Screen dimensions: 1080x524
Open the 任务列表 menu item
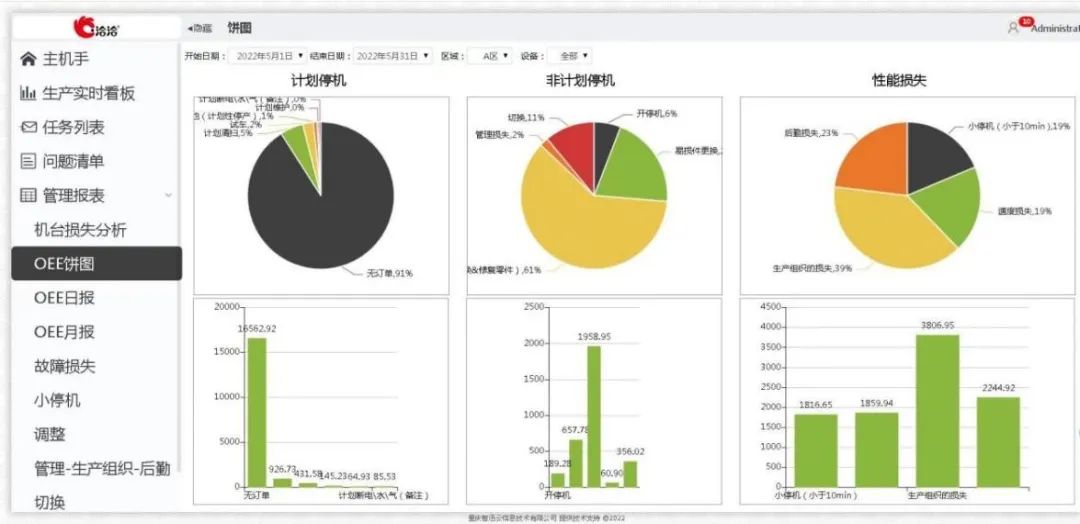point(73,127)
